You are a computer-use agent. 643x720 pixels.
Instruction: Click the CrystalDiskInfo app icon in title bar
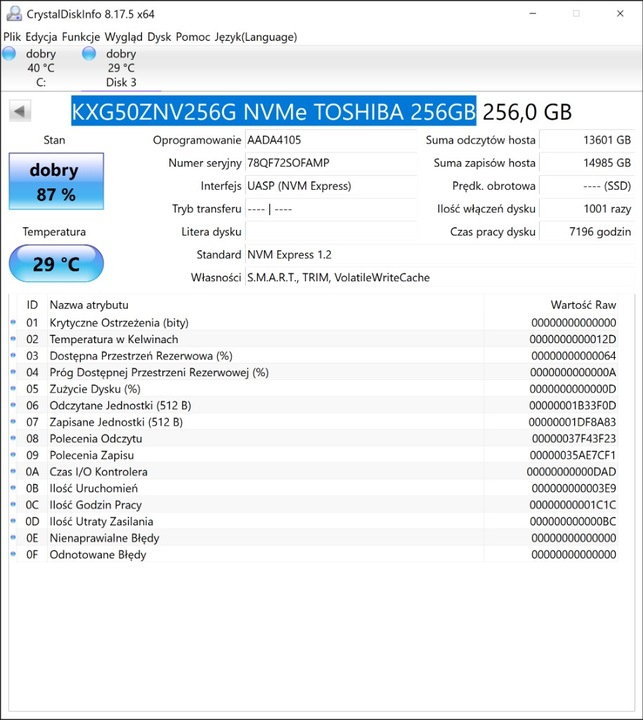click(14, 14)
